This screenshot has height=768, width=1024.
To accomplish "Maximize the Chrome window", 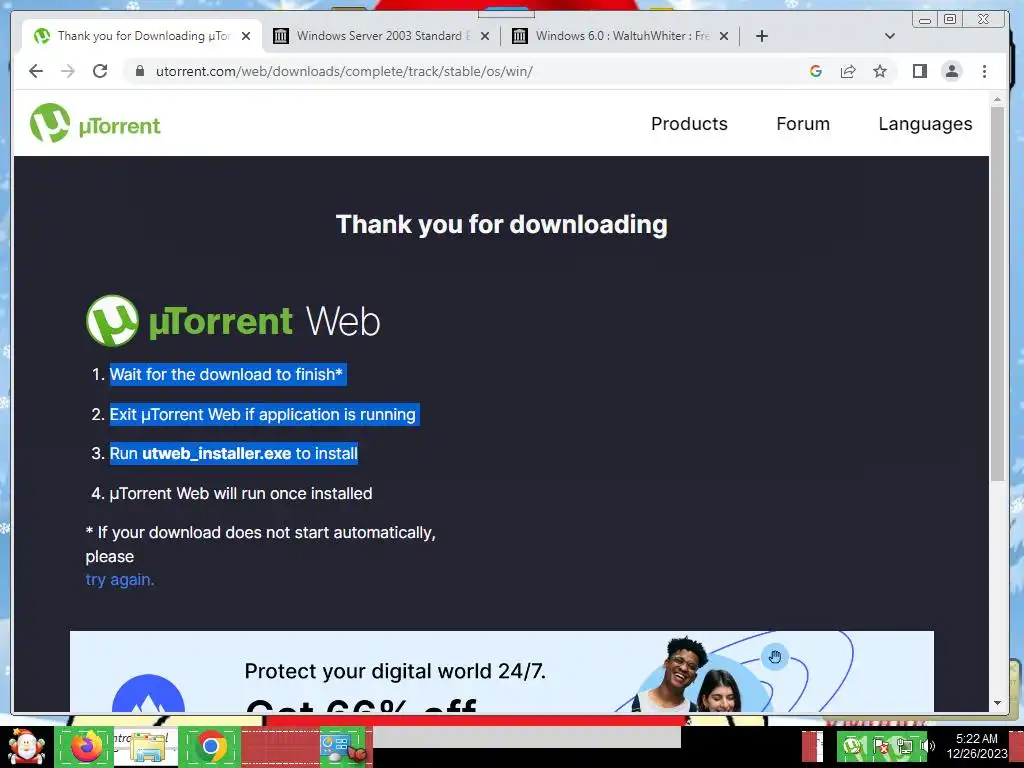I will [950, 20].
